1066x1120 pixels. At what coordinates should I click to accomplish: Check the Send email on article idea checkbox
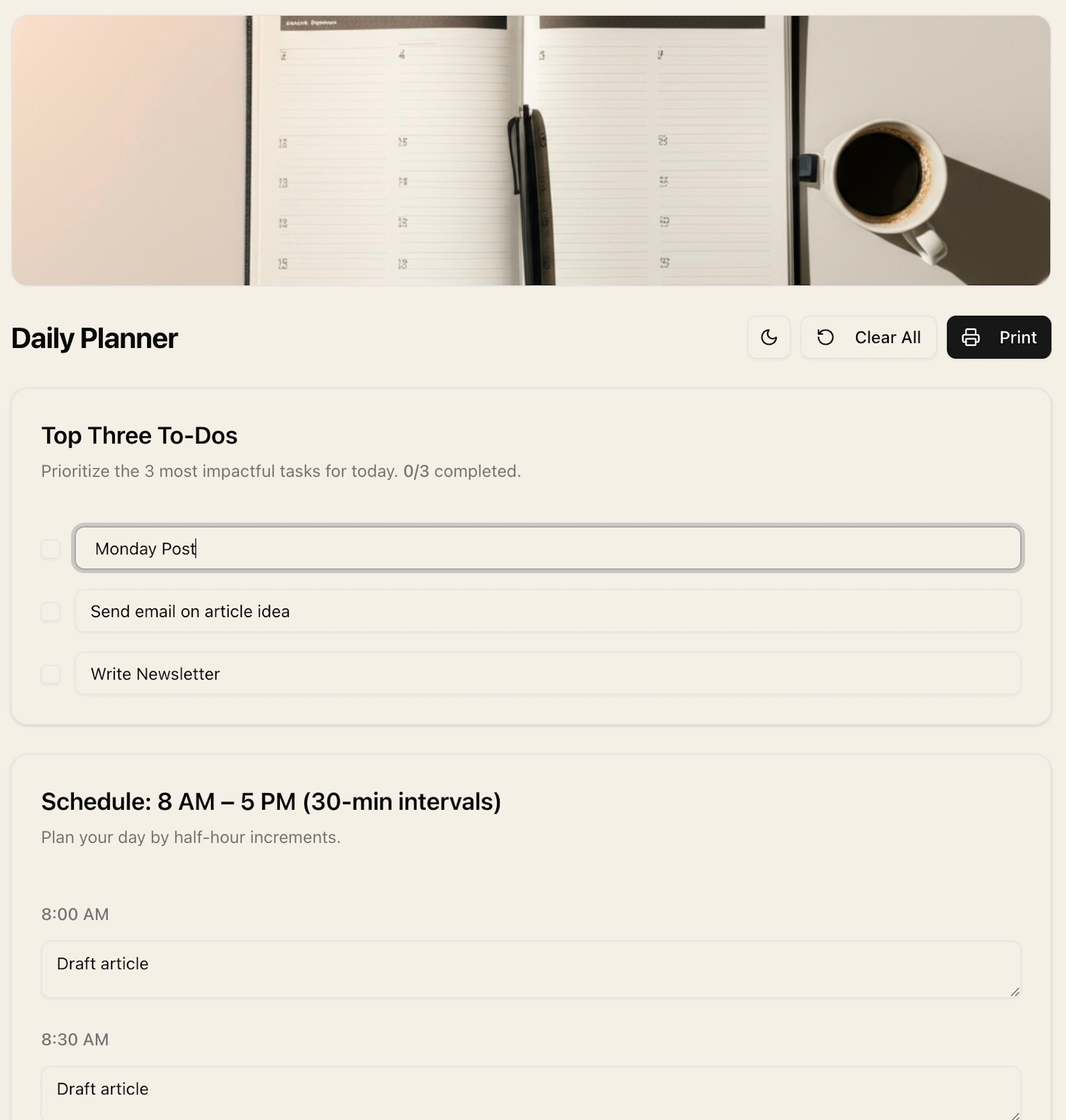tap(51, 612)
